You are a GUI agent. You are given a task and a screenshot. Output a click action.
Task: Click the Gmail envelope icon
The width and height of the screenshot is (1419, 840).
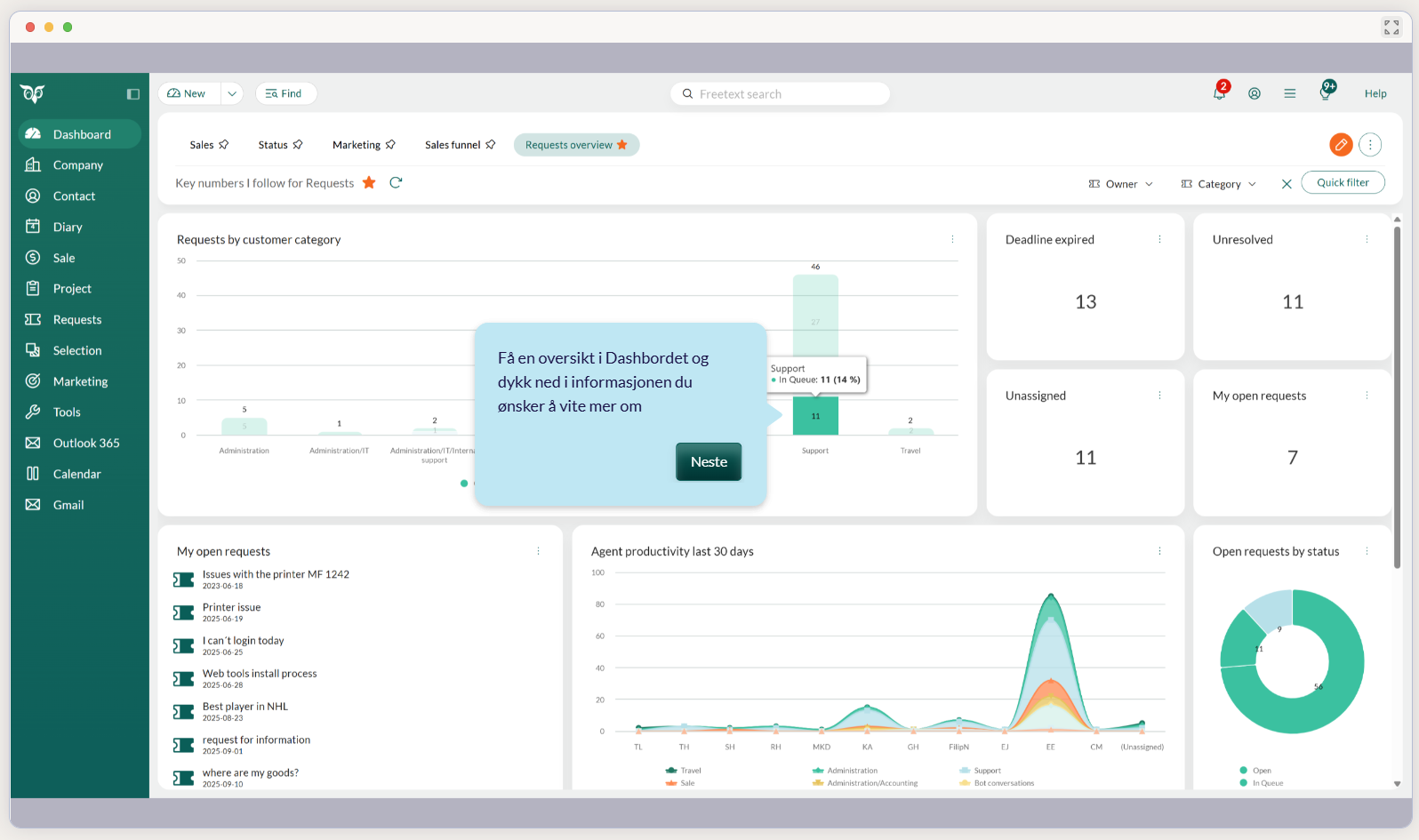pyautogui.click(x=33, y=505)
